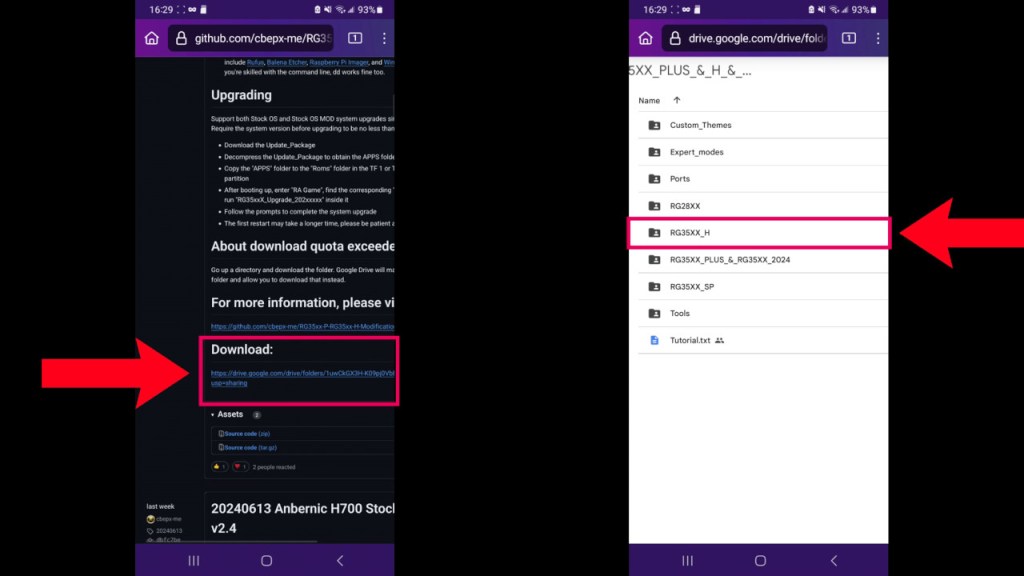Open the Custom_Themes folder
1024x576 pixels.
coord(700,125)
